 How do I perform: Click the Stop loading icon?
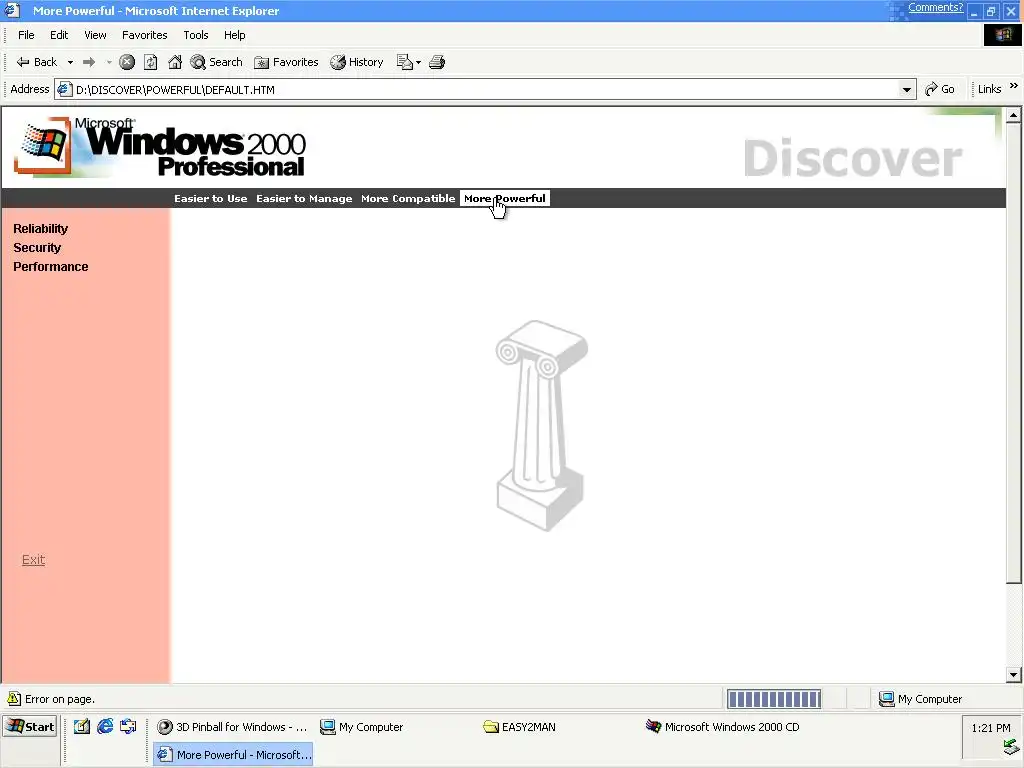127,62
